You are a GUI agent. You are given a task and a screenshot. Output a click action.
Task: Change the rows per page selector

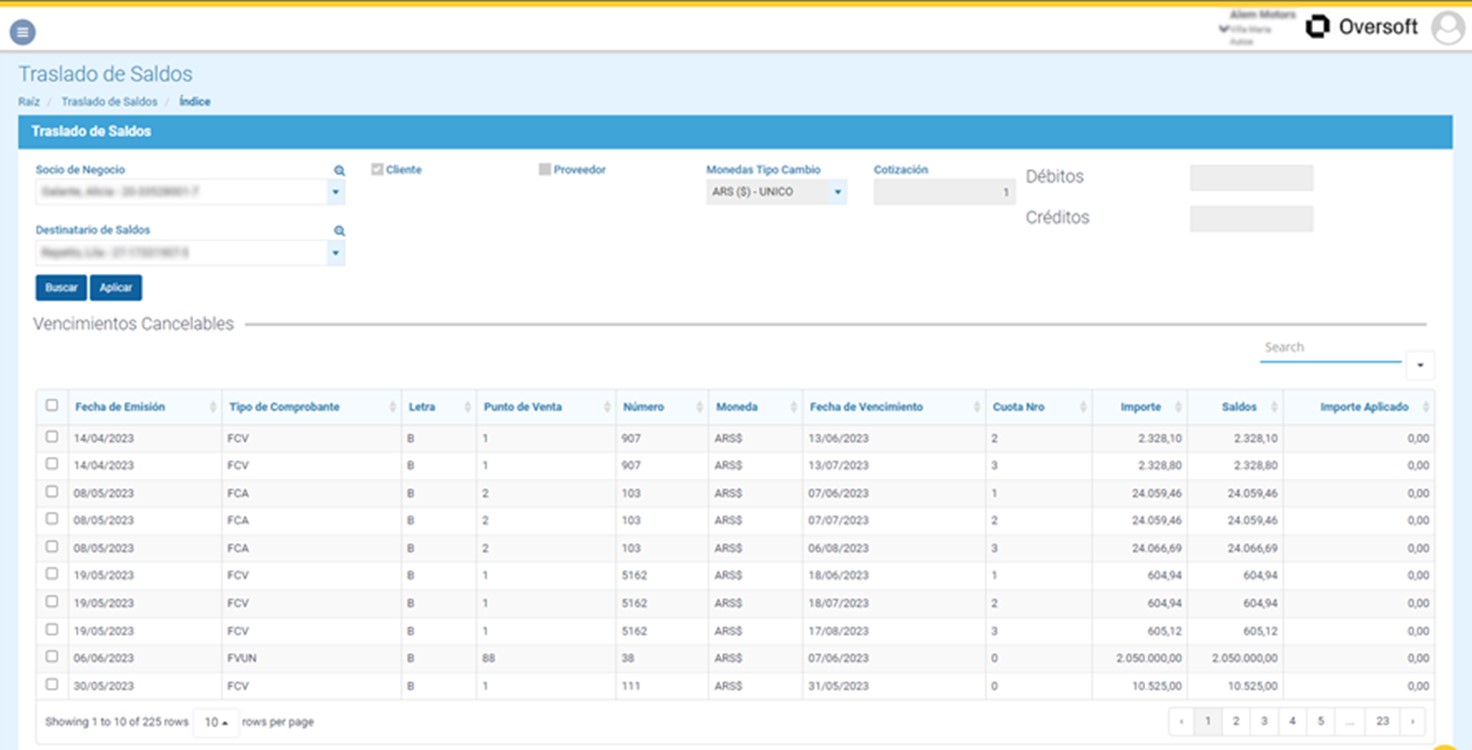[x=216, y=722]
